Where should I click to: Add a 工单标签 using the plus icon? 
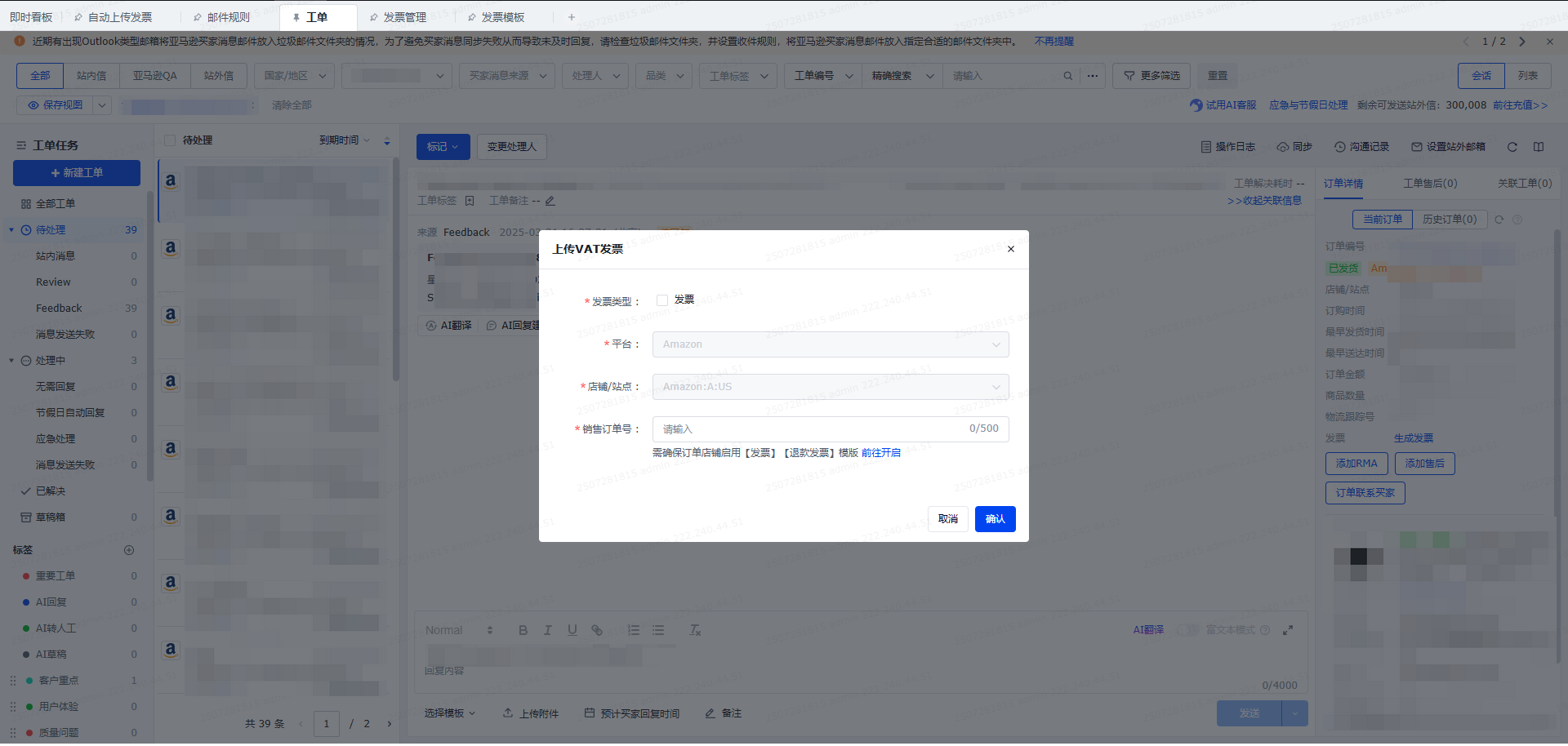click(470, 201)
